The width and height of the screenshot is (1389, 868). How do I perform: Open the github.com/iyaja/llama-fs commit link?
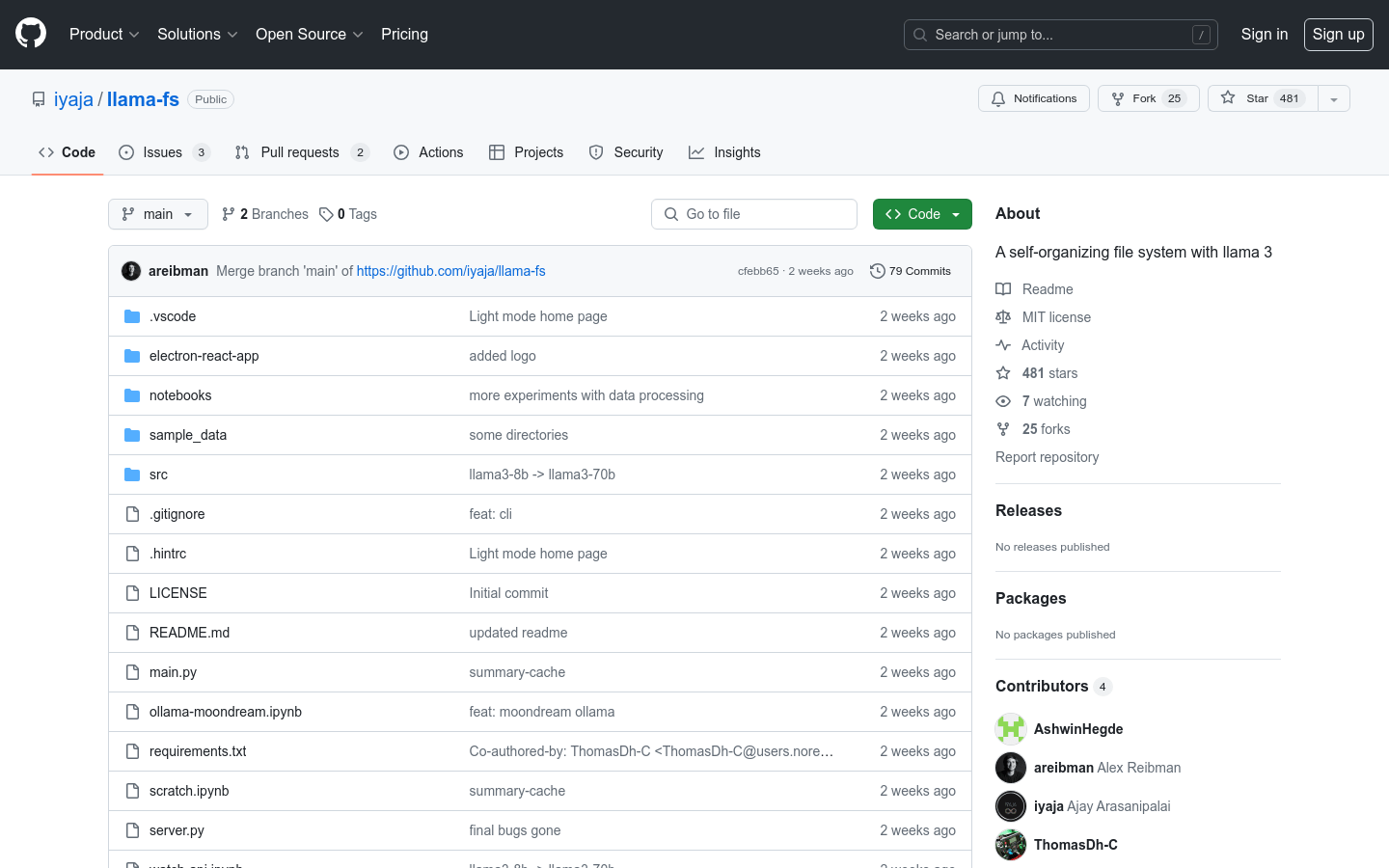[x=451, y=271]
